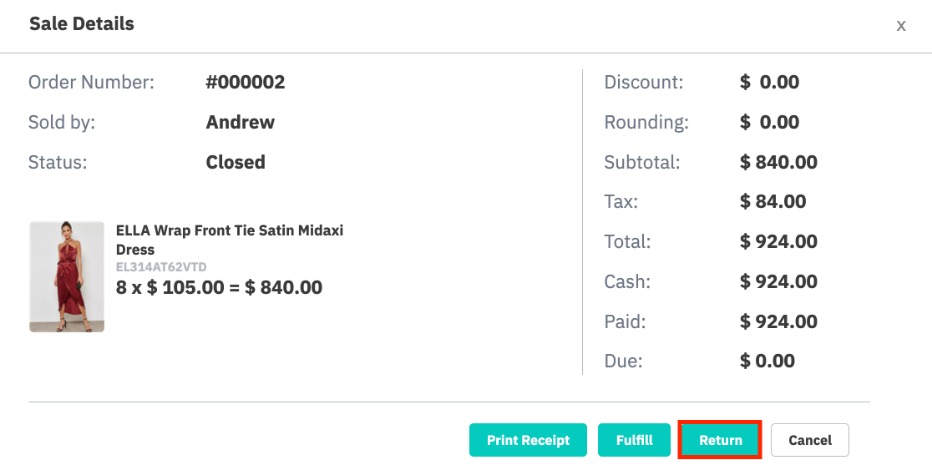Screen dimensions: 932x475
Task: Fulfill this order
Action: [634, 440]
